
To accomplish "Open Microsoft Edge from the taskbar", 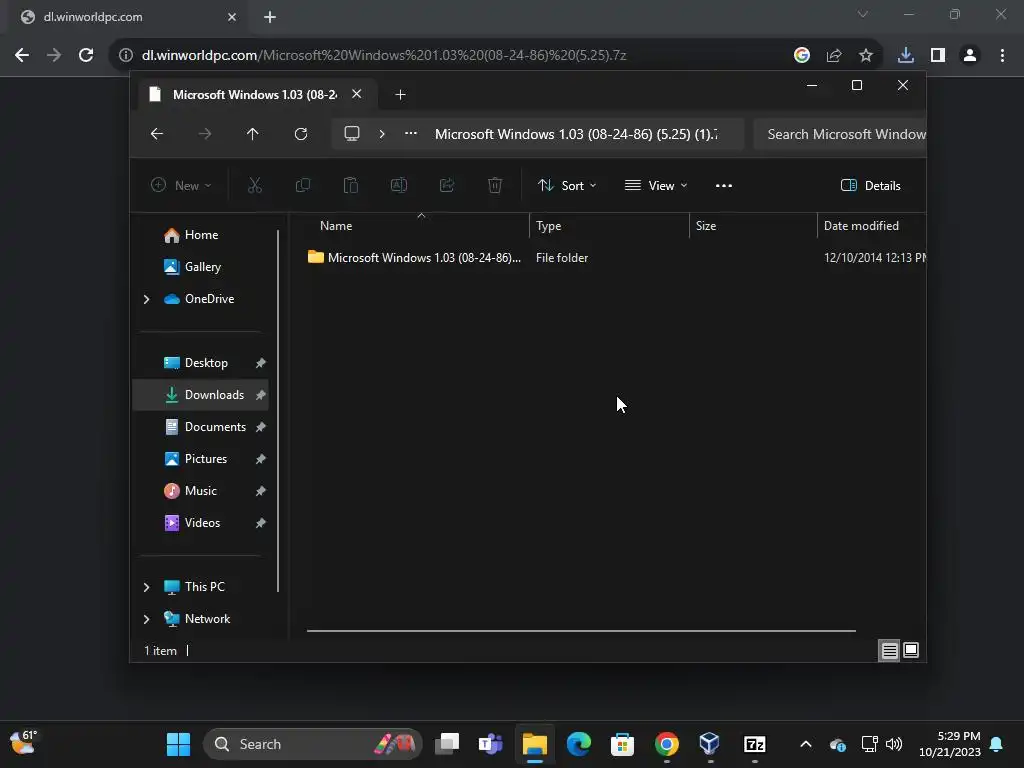I will click(x=579, y=744).
